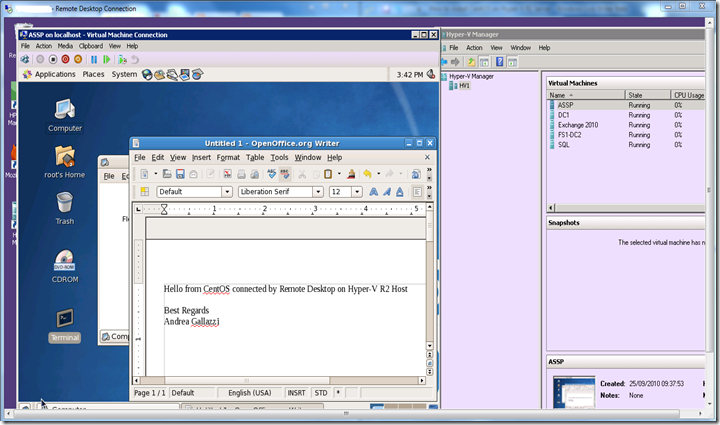Open the Liberation Serif font dropdown
Image resolution: width=720 pixels, height=425 pixels.
click(x=319, y=191)
